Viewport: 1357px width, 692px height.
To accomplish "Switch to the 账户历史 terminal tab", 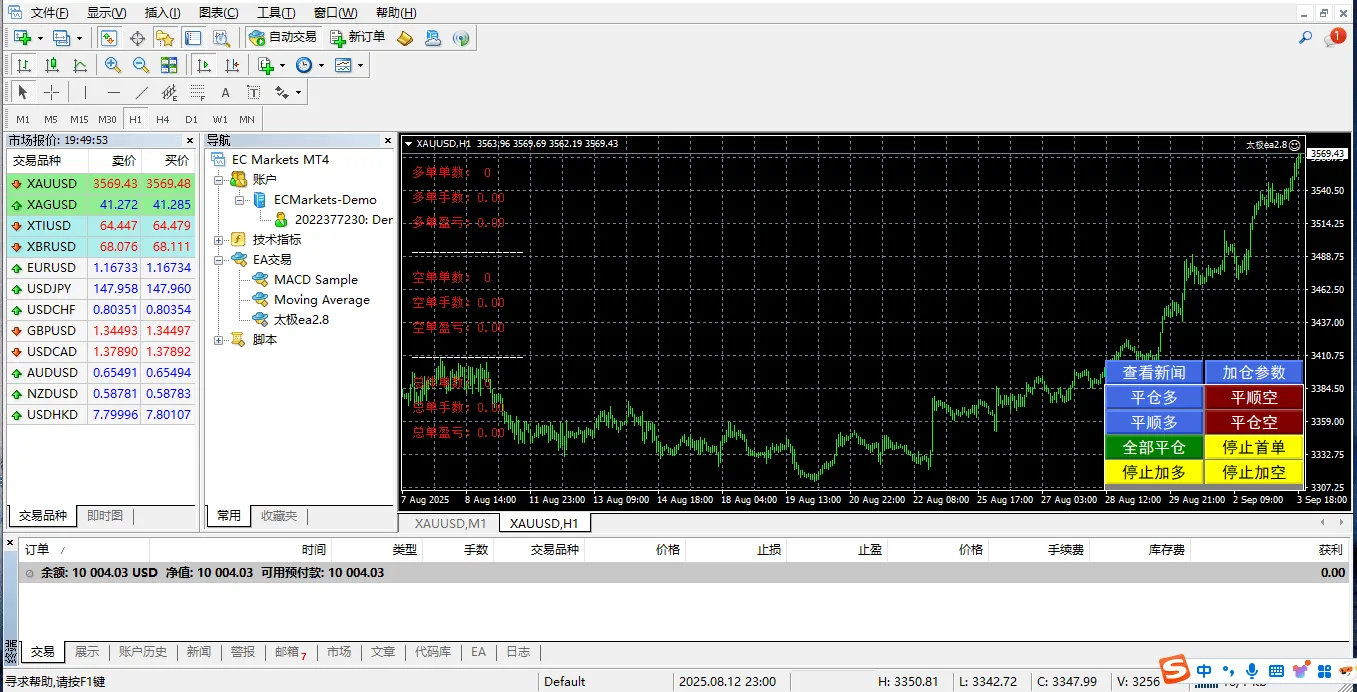I will [x=143, y=652].
